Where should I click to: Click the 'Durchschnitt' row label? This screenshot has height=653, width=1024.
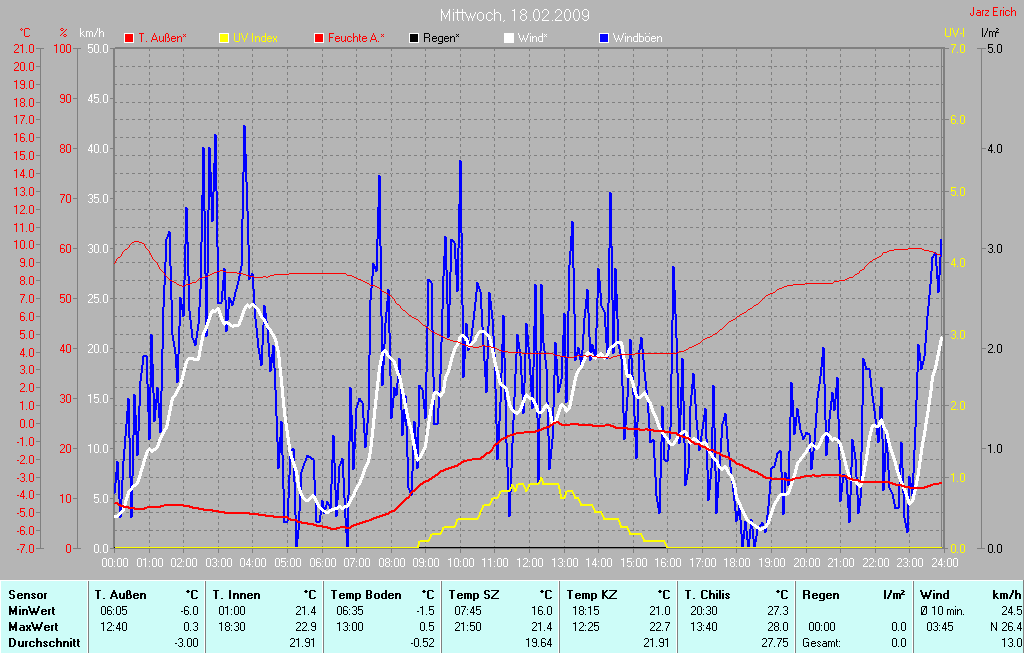pyautogui.click(x=44, y=643)
